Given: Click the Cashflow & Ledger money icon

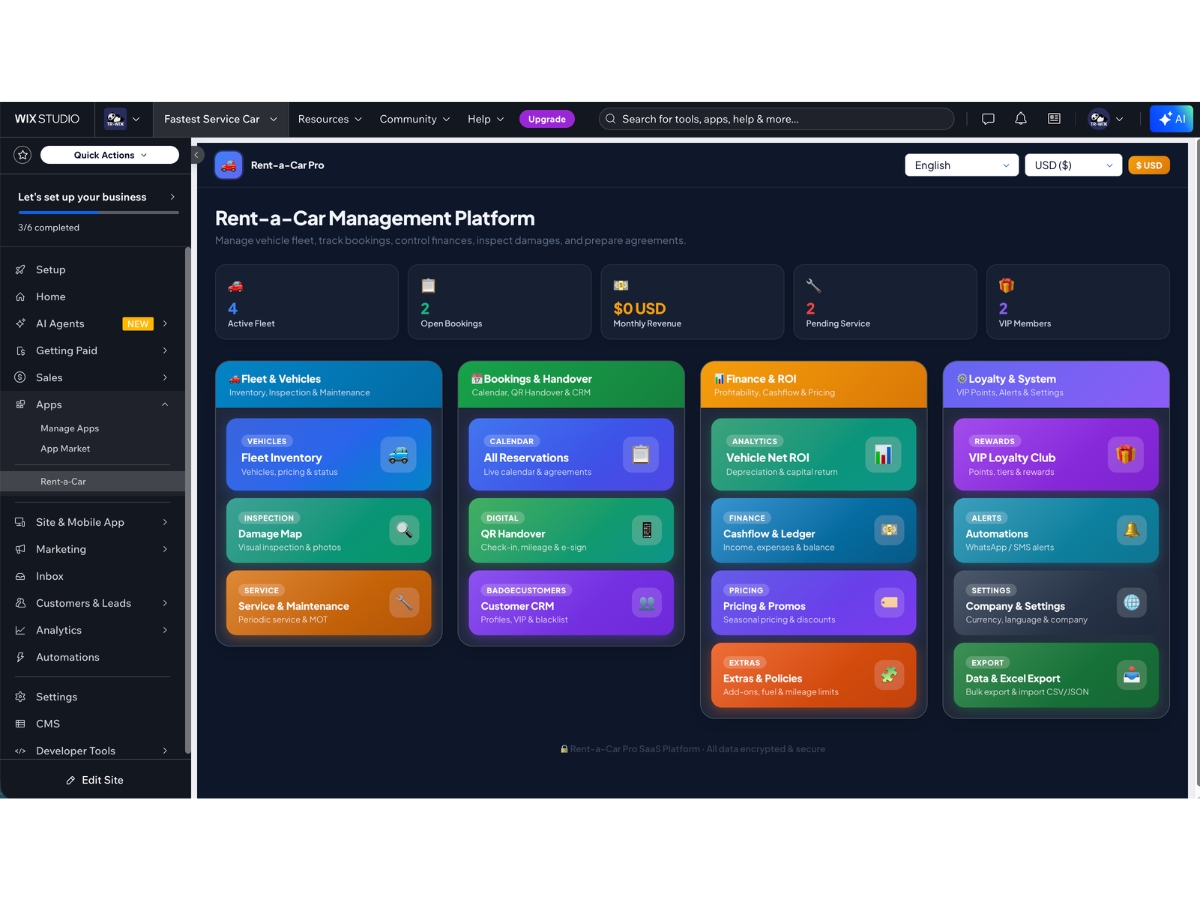Looking at the screenshot, I should (x=889, y=530).
